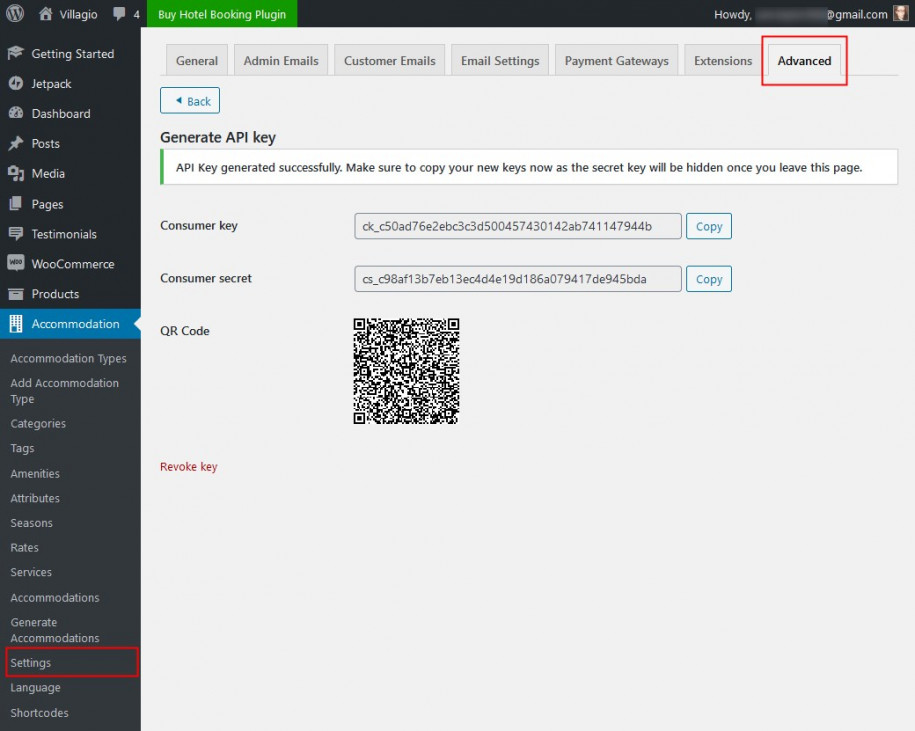Copy the Consumer secret
Screen dimensions: 915x731
708,279
